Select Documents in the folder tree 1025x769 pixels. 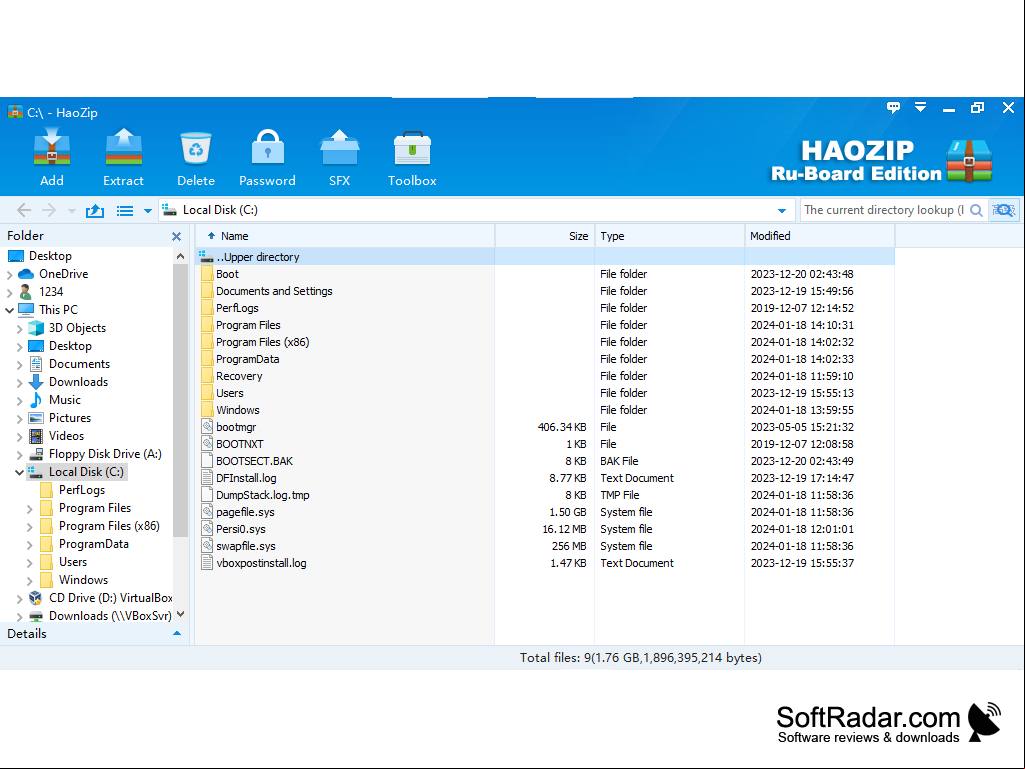(79, 364)
